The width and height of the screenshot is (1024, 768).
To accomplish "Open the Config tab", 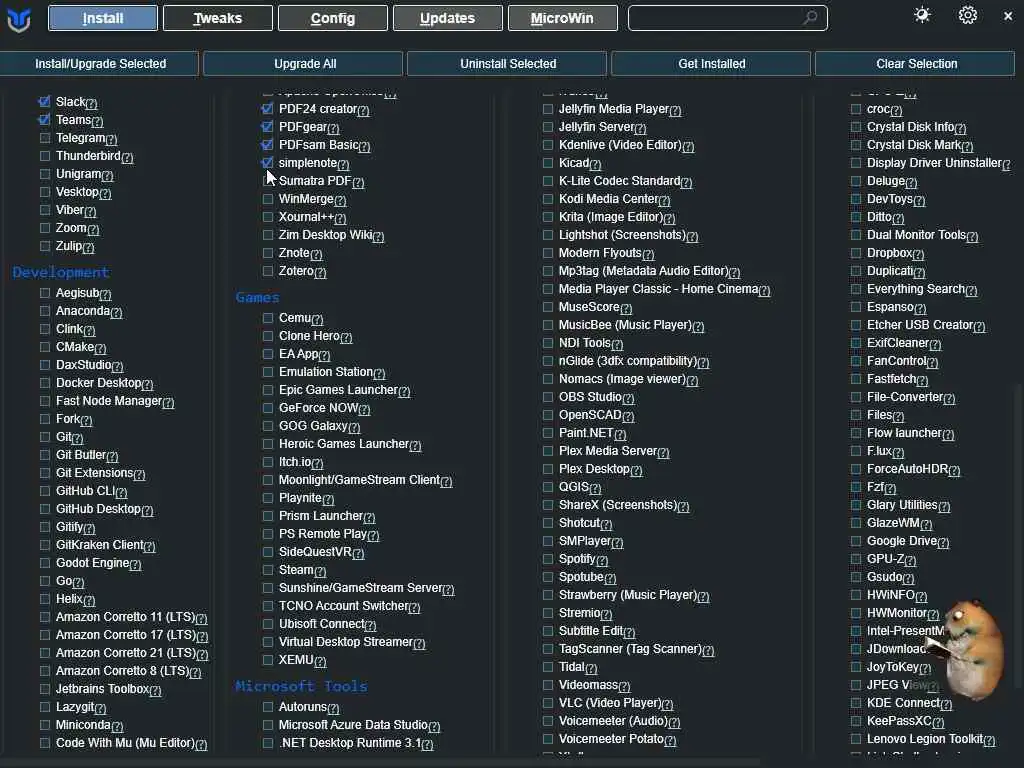I will 332,18.
